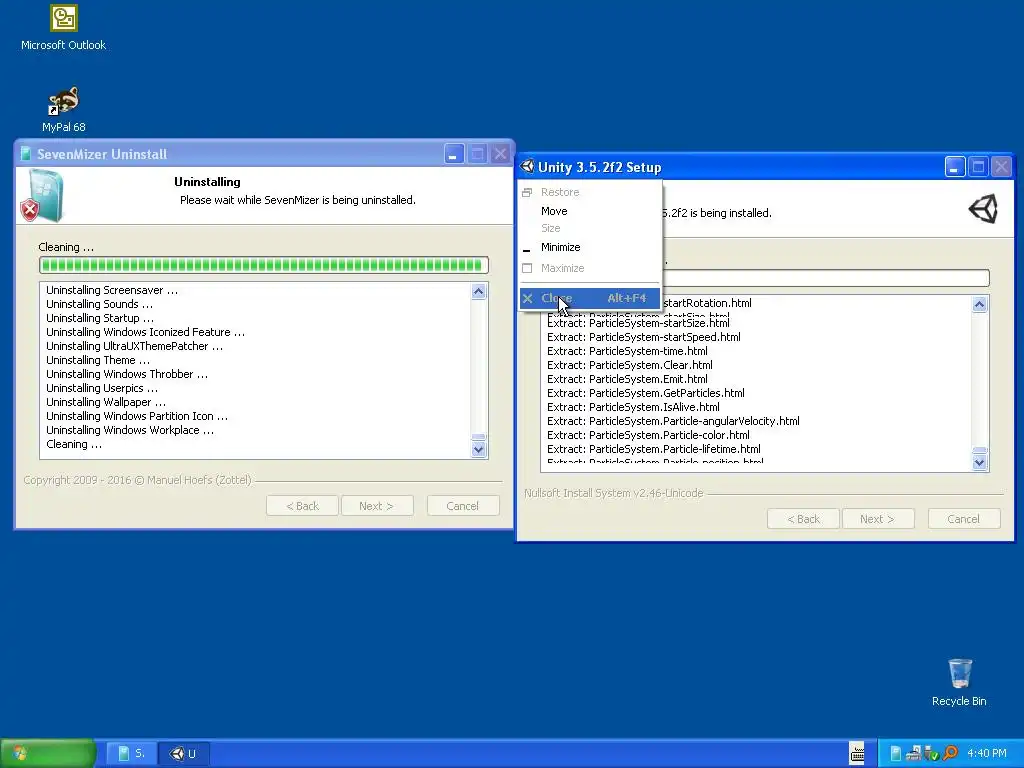
Task: Click the orange magnifier tray icon
Action: (x=950, y=754)
